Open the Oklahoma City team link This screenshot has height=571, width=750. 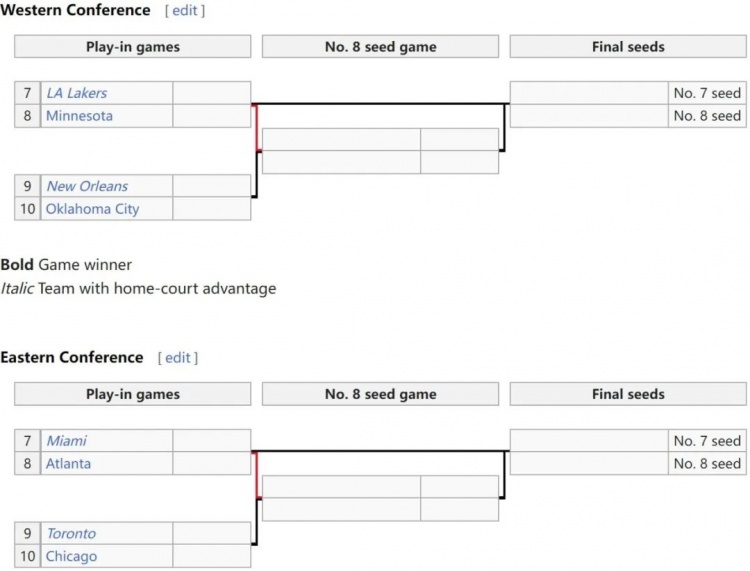pyautogui.click(x=92, y=209)
